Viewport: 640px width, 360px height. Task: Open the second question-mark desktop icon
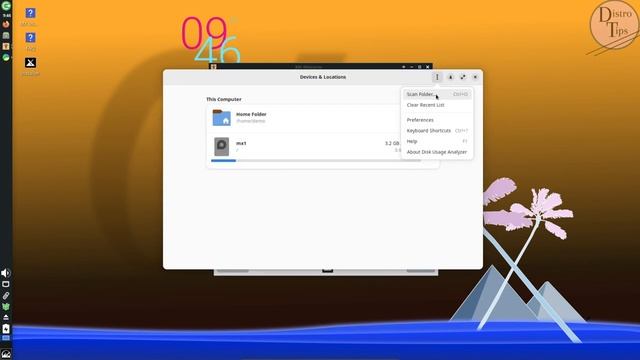point(30,38)
